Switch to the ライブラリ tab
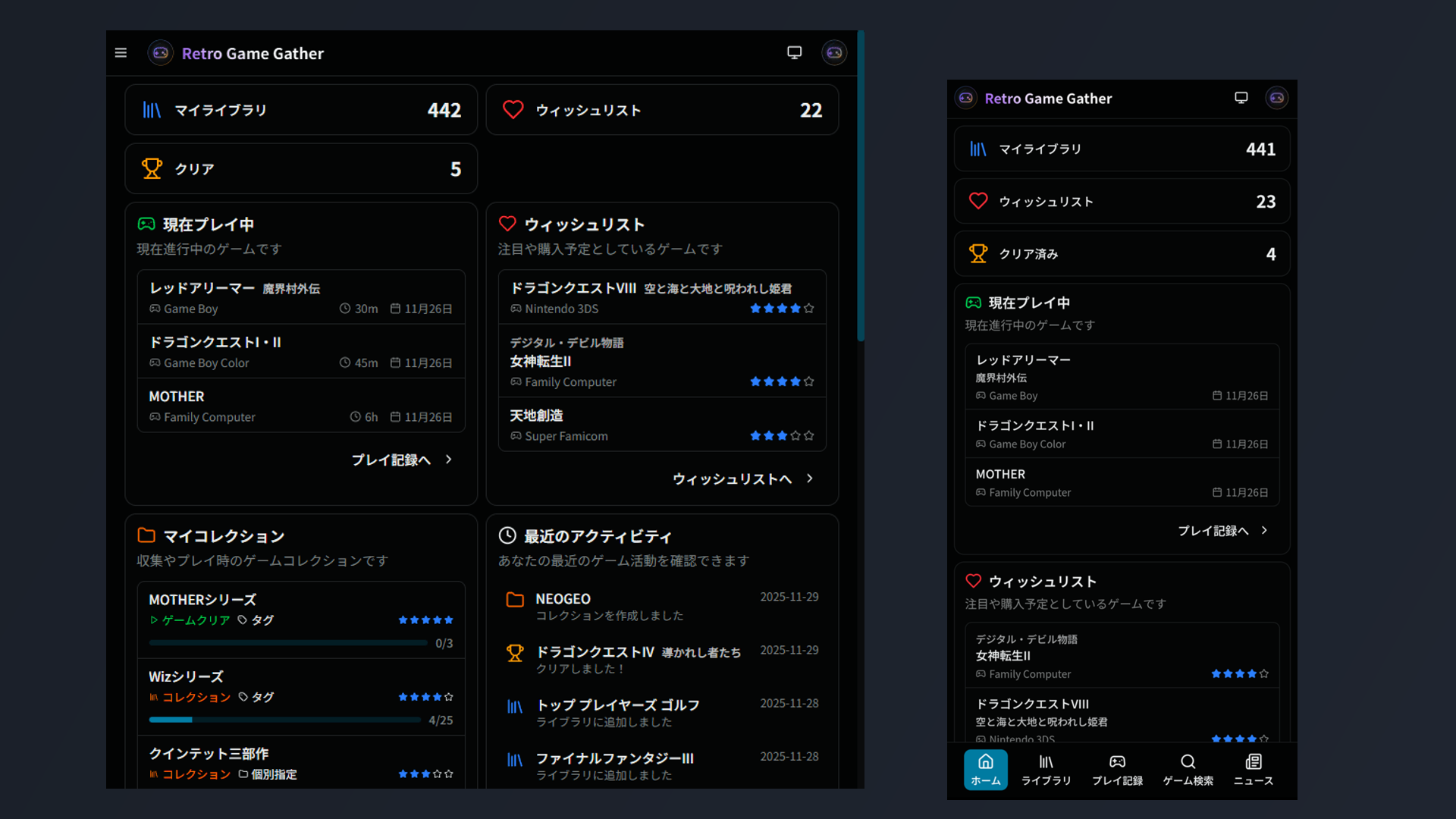The width and height of the screenshot is (1456, 819). coord(1046,768)
